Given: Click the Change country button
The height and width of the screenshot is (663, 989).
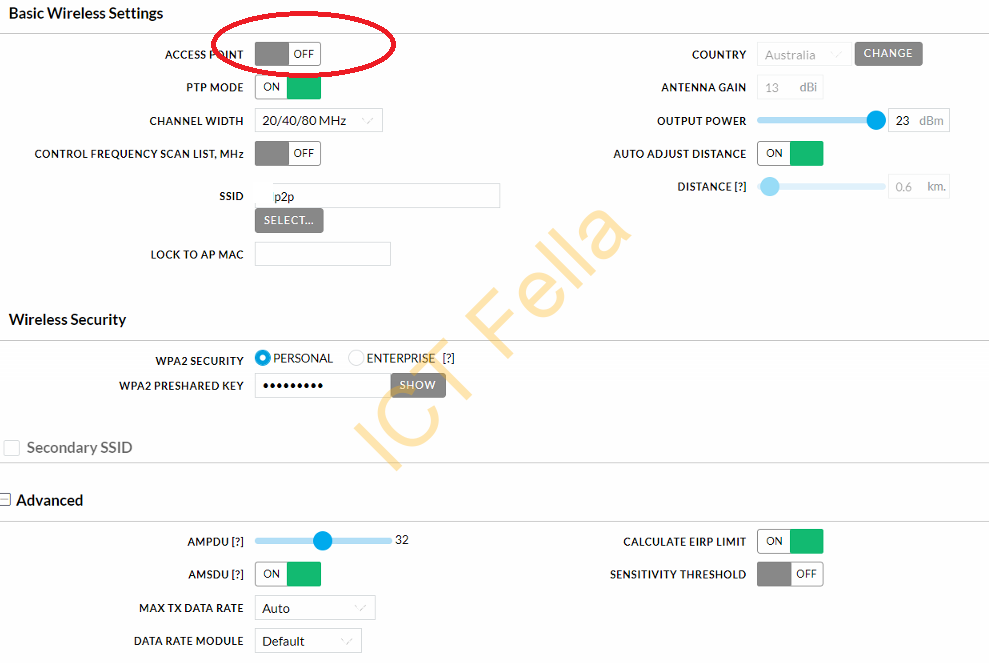Looking at the screenshot, I should [888, 54].
